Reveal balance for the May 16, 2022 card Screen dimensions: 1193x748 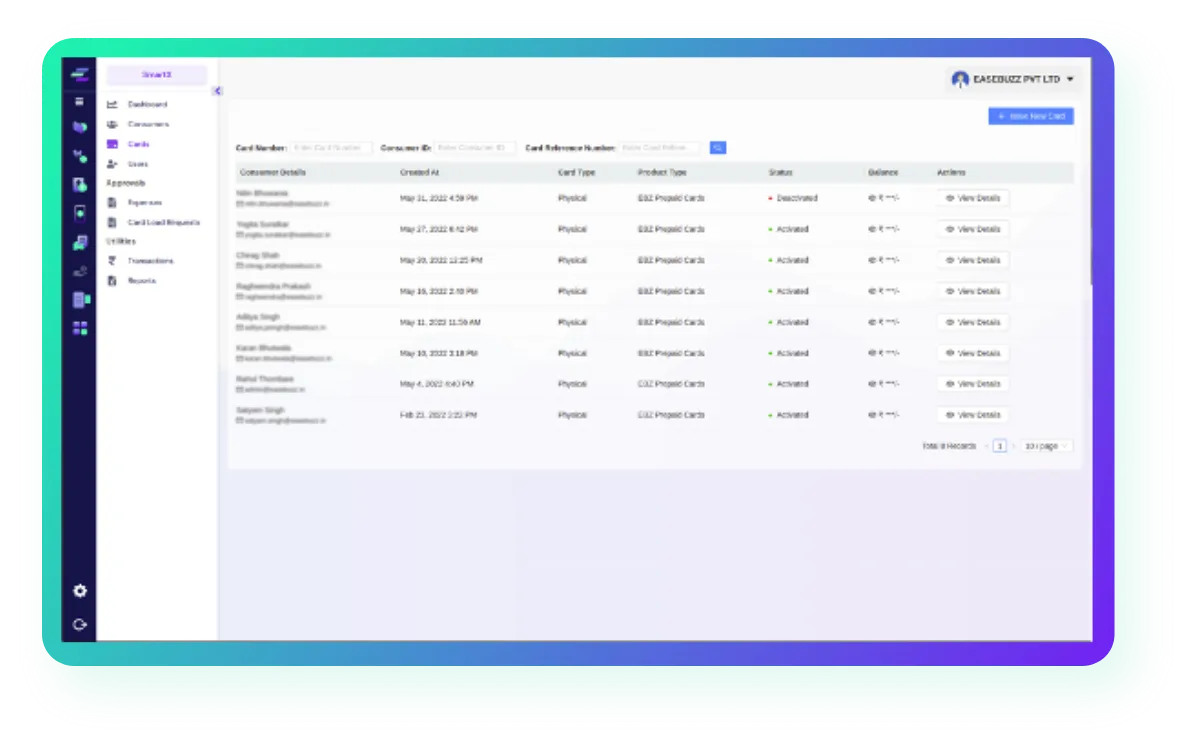[872, 291]
